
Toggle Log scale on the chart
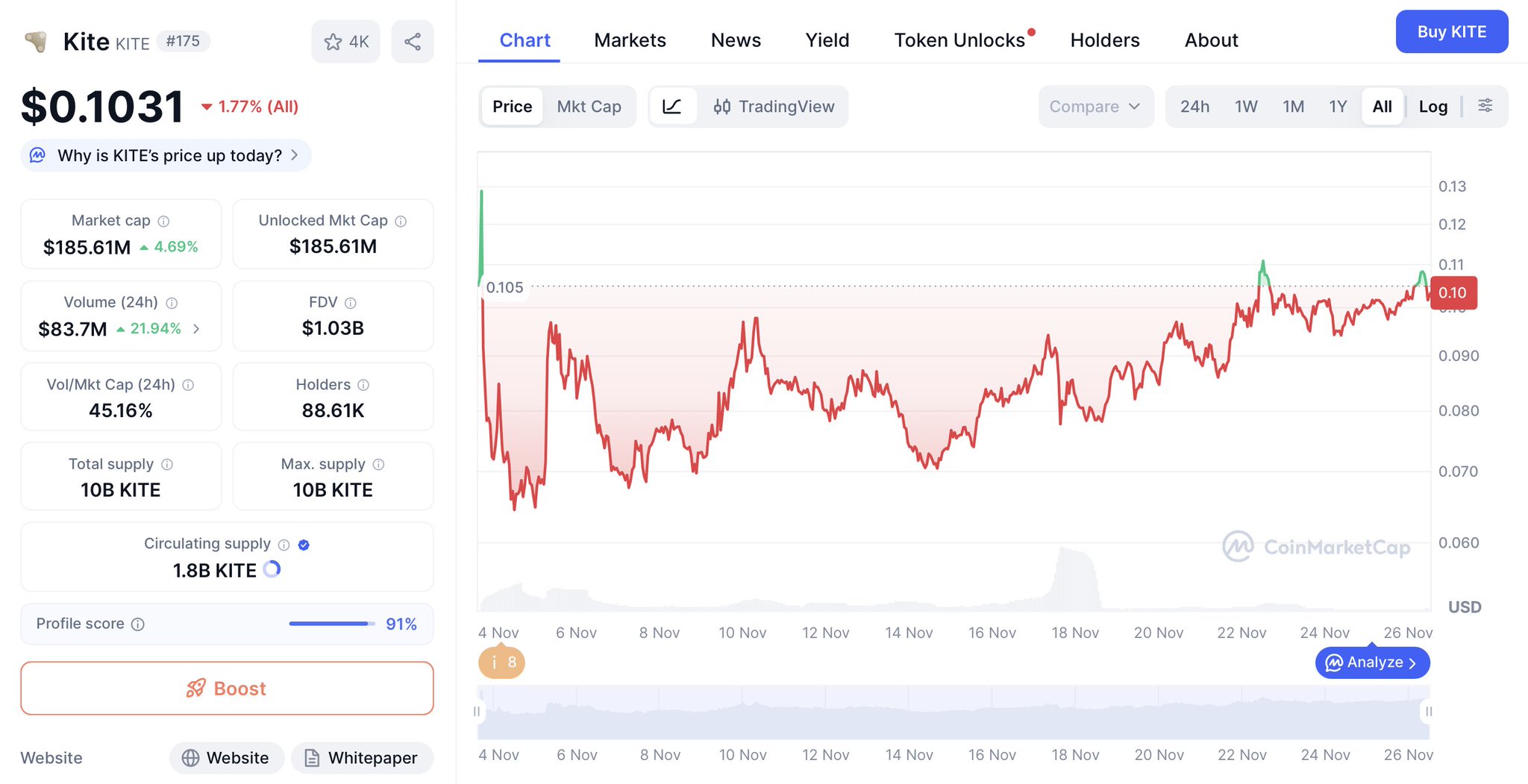tap(1432, 107)
